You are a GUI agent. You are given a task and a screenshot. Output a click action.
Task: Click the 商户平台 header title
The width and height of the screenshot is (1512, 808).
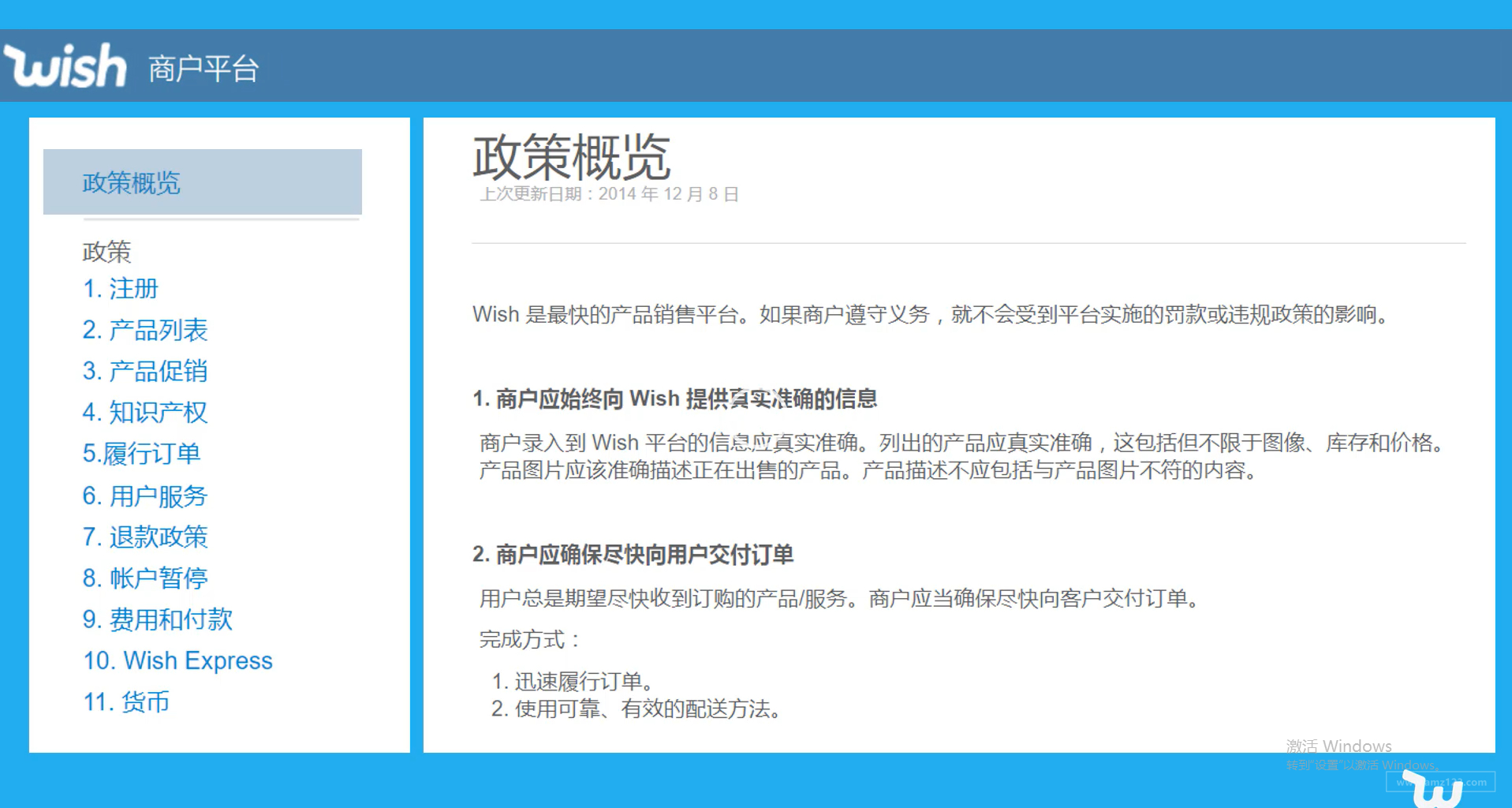point(203,69)
